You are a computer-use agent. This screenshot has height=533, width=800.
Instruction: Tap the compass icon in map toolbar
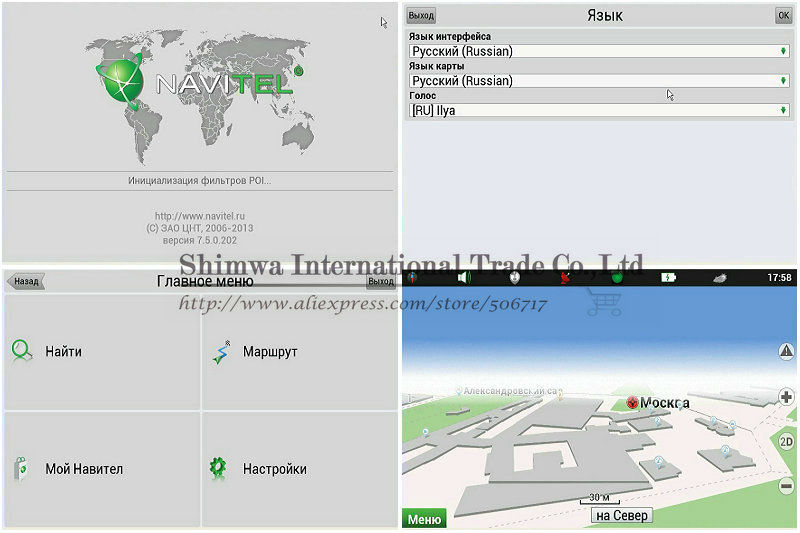[x=412, y=277]
